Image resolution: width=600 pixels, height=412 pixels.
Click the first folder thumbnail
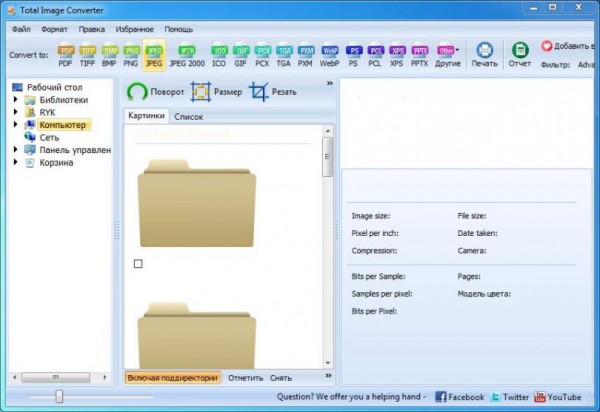(197, 204)
